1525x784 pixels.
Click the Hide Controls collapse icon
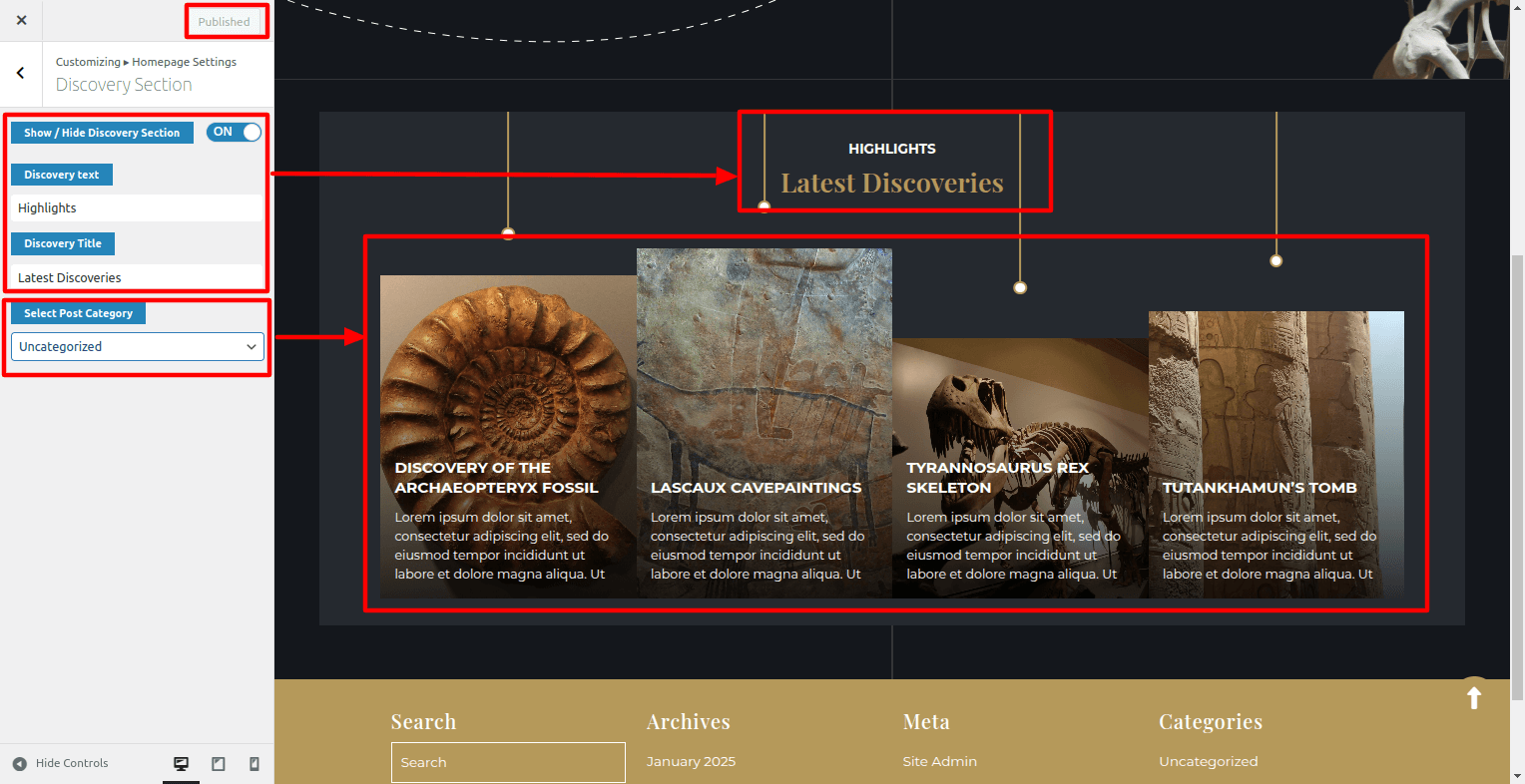[20, 764]
